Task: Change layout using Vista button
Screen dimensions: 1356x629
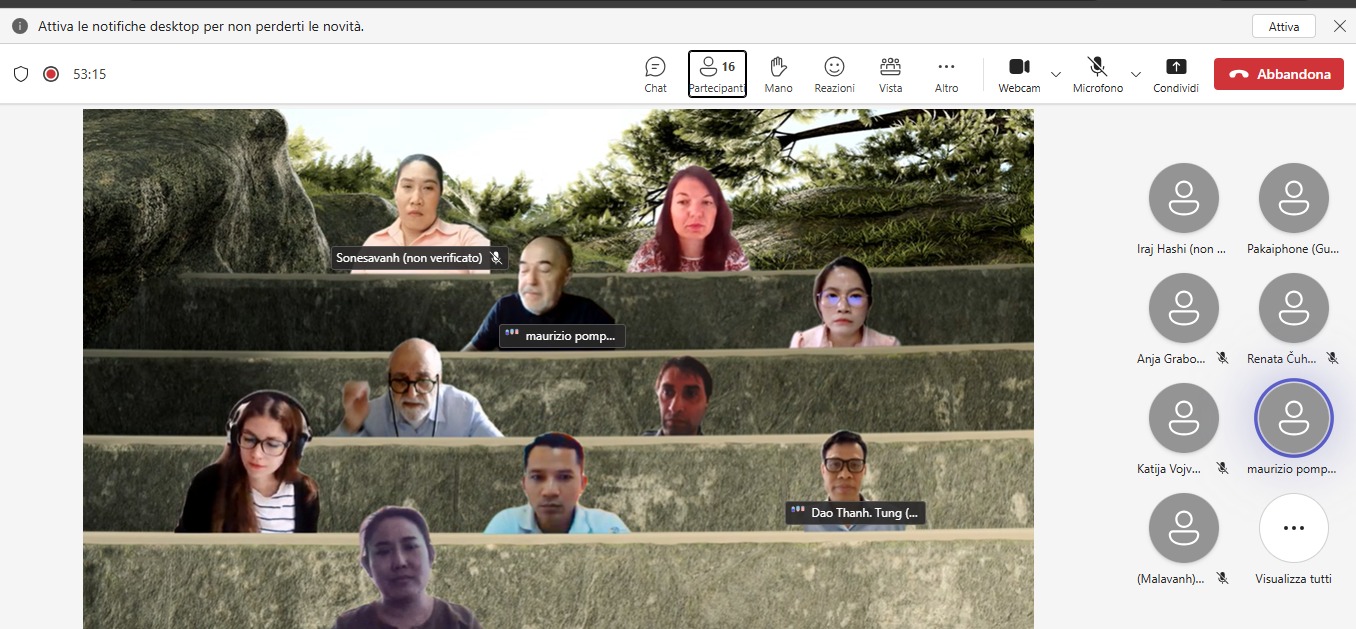Action: (x=890, y=74)
